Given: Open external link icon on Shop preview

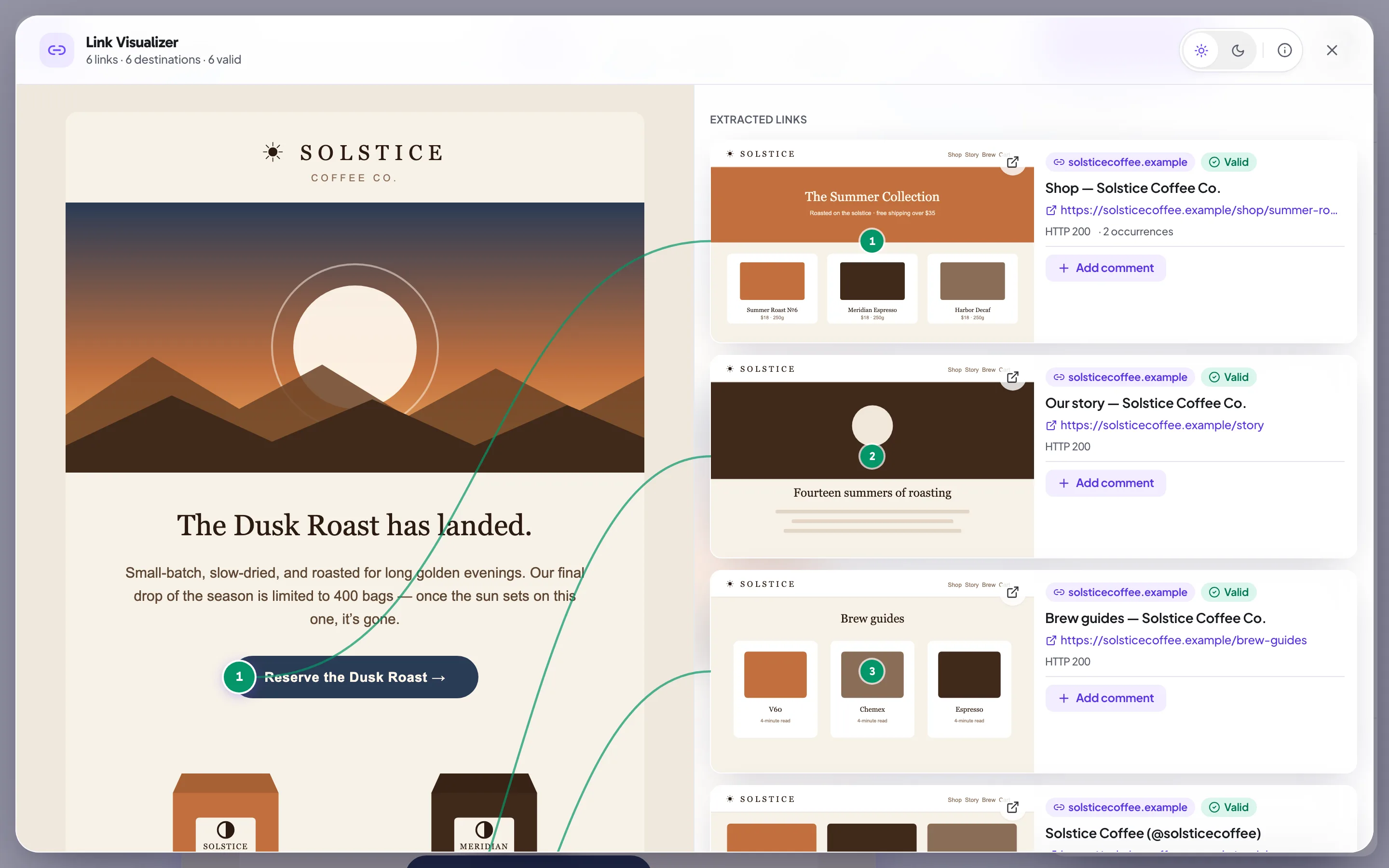Looking at the screenshot, I should pyautogui.click(x=1012, y=162).
